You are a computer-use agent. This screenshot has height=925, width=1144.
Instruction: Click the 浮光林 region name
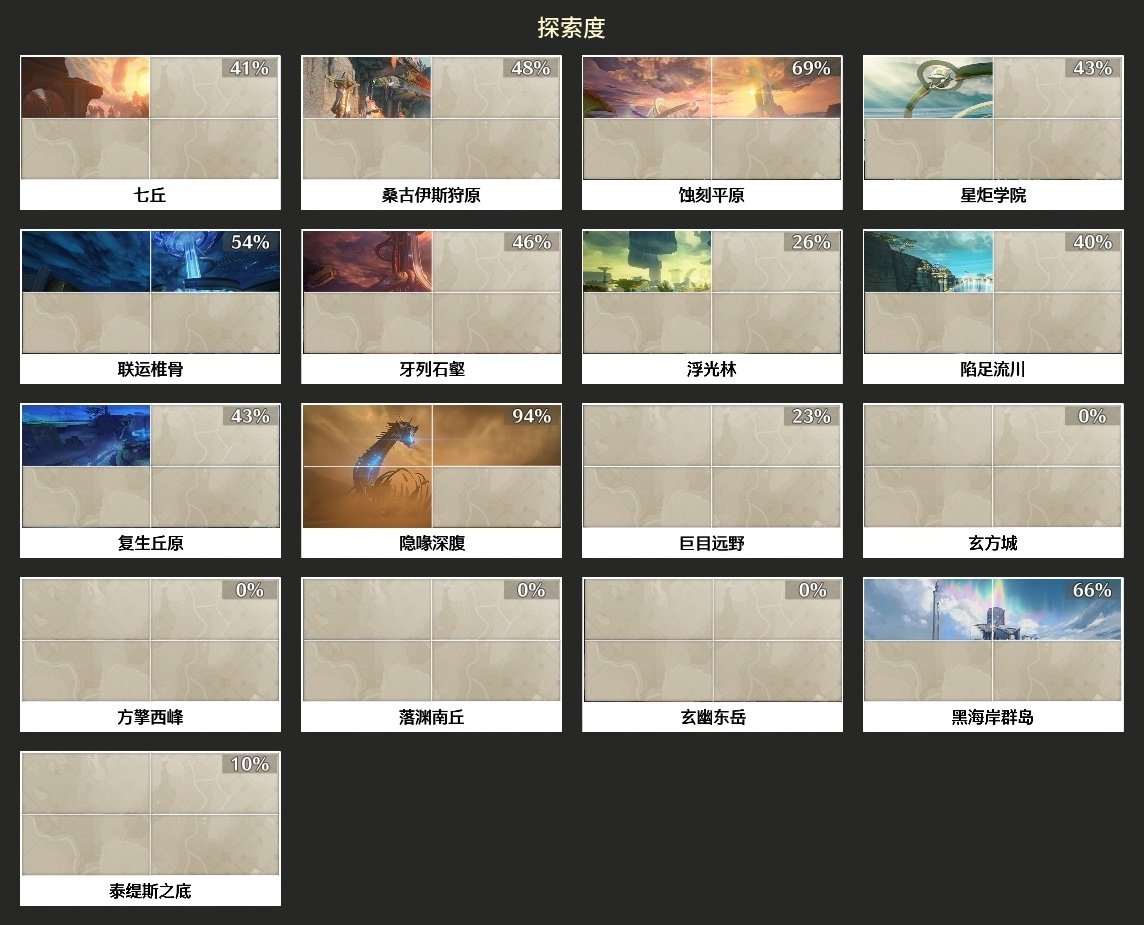coord(712,369)
